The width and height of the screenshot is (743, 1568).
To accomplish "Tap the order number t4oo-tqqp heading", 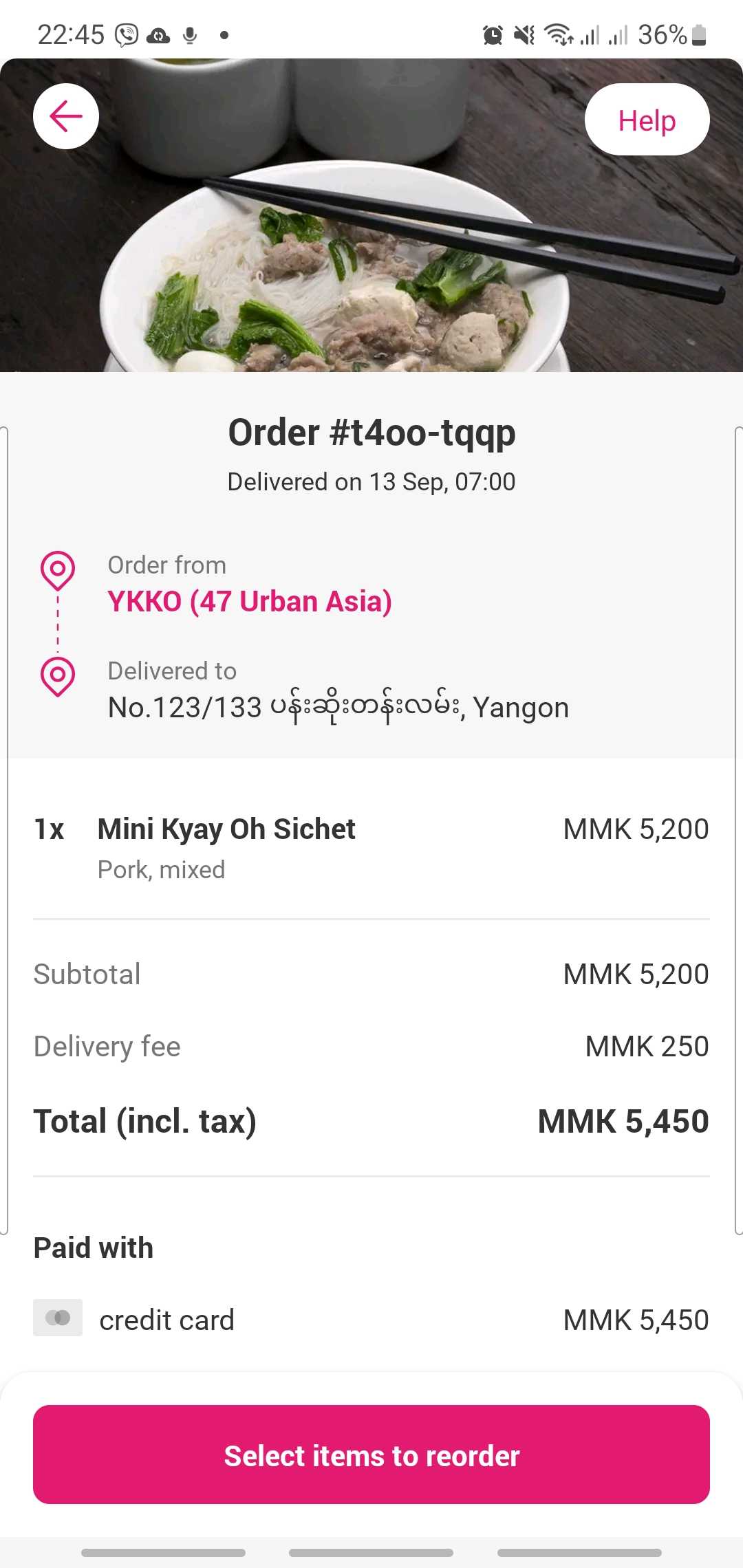I will (371, 433).
